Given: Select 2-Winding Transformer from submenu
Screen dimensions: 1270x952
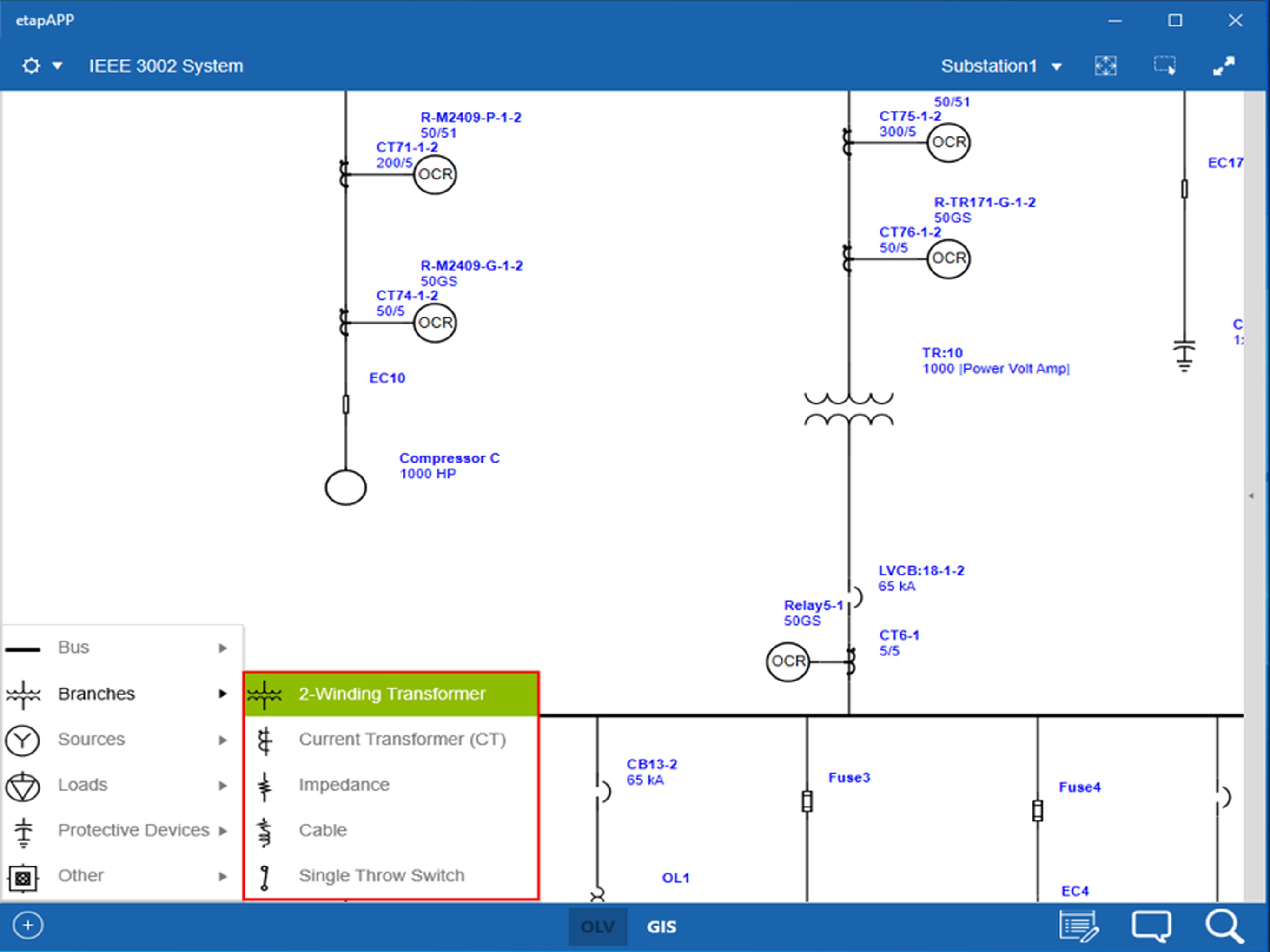Looking at the screenshot, I should tap(391, 694).
